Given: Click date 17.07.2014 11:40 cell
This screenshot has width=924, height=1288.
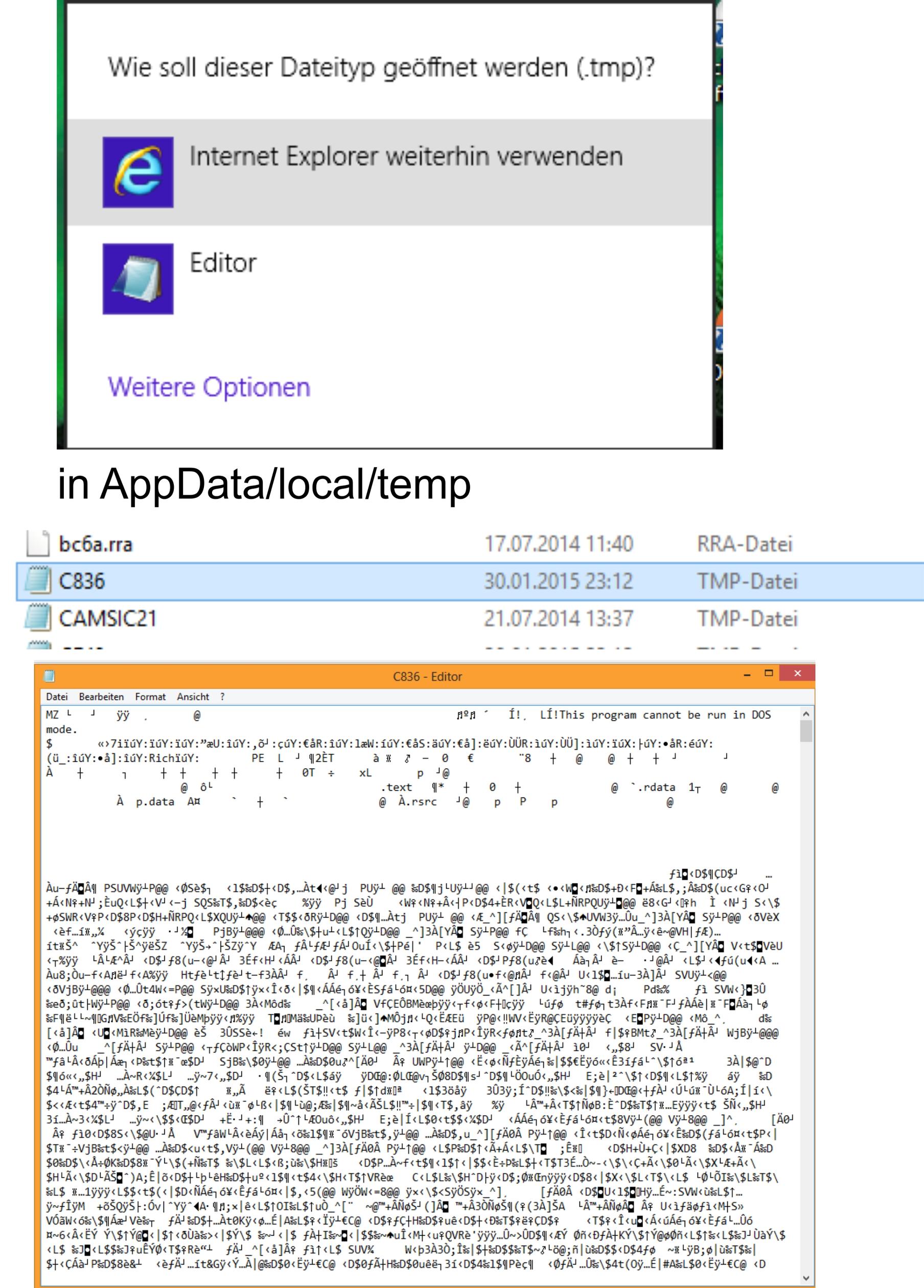Looking at the screenshot, I should [x=558, y=544].
